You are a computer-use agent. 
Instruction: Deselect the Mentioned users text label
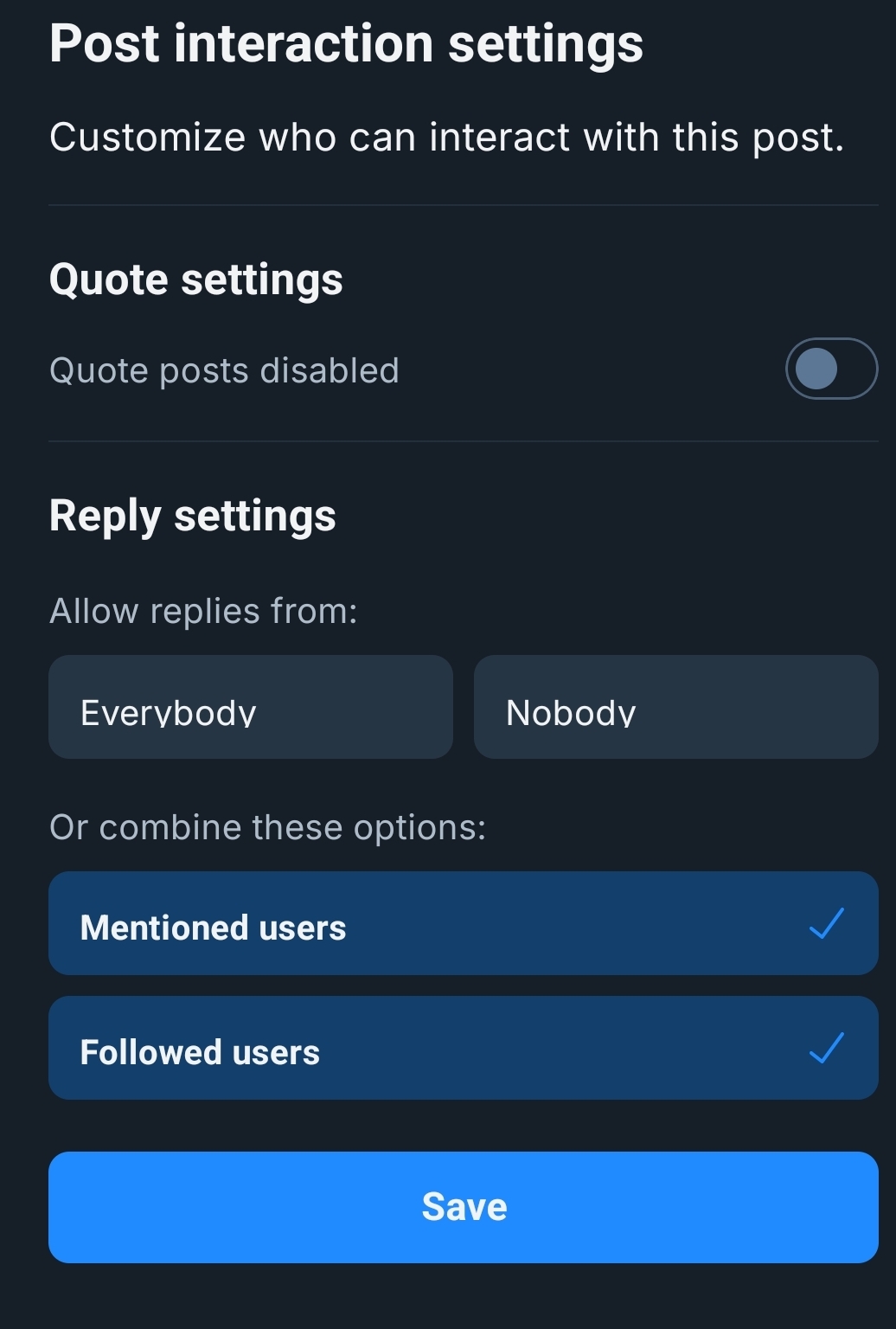point(213,928)
